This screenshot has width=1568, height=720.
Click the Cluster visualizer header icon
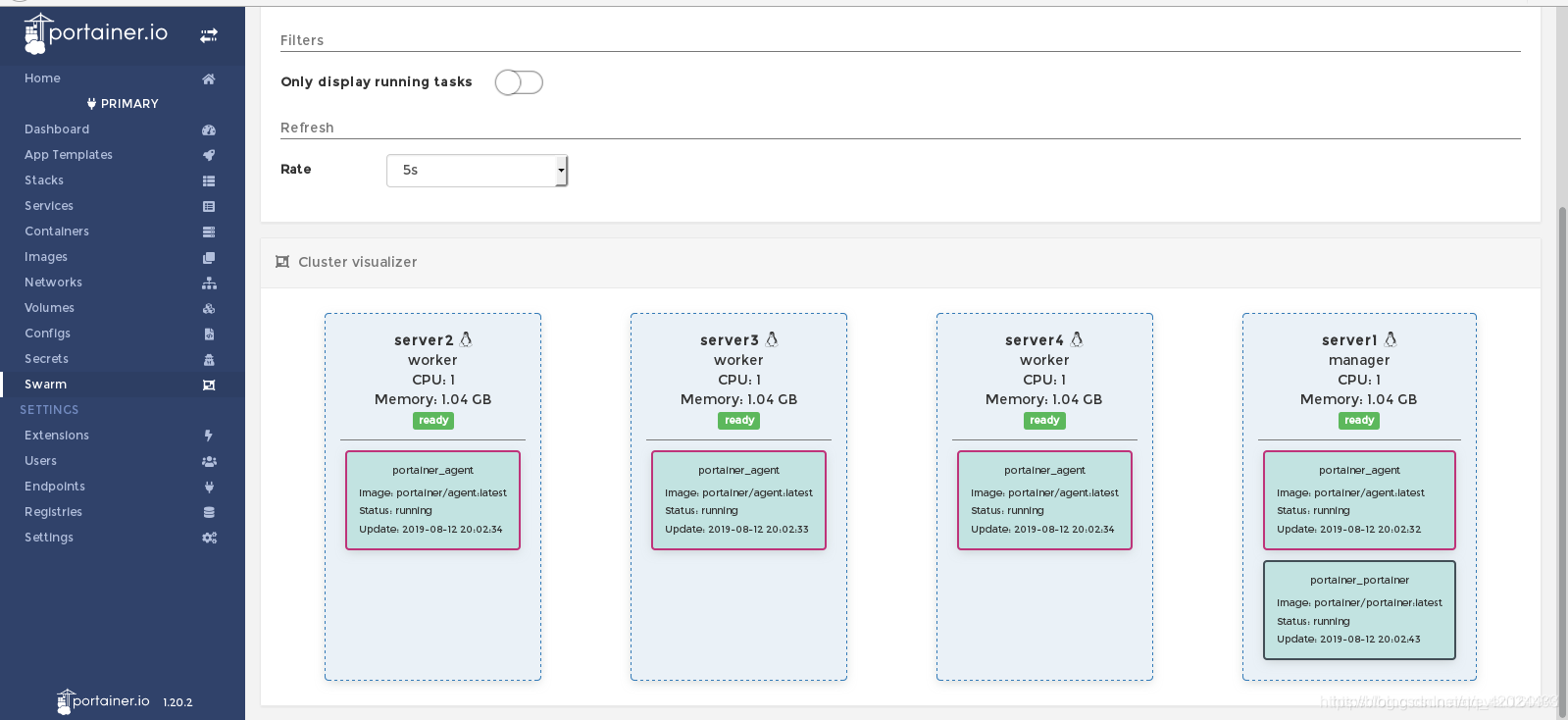click(x=282, y=262)
